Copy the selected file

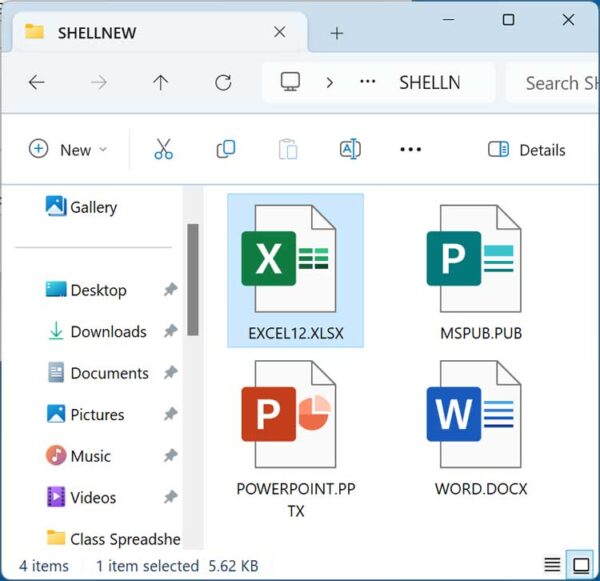tap(226, 149)
